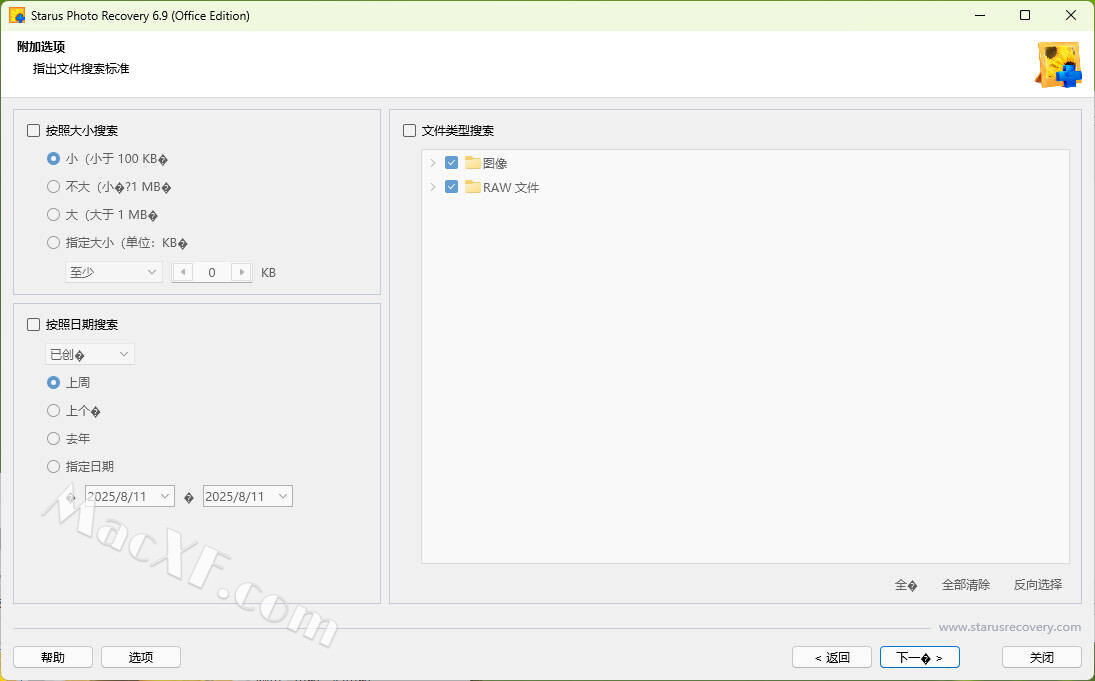The width and height of the screenshot is (1095, 681).
Task: Expand the 图像 tree node
Action: [x=433, y=163]
